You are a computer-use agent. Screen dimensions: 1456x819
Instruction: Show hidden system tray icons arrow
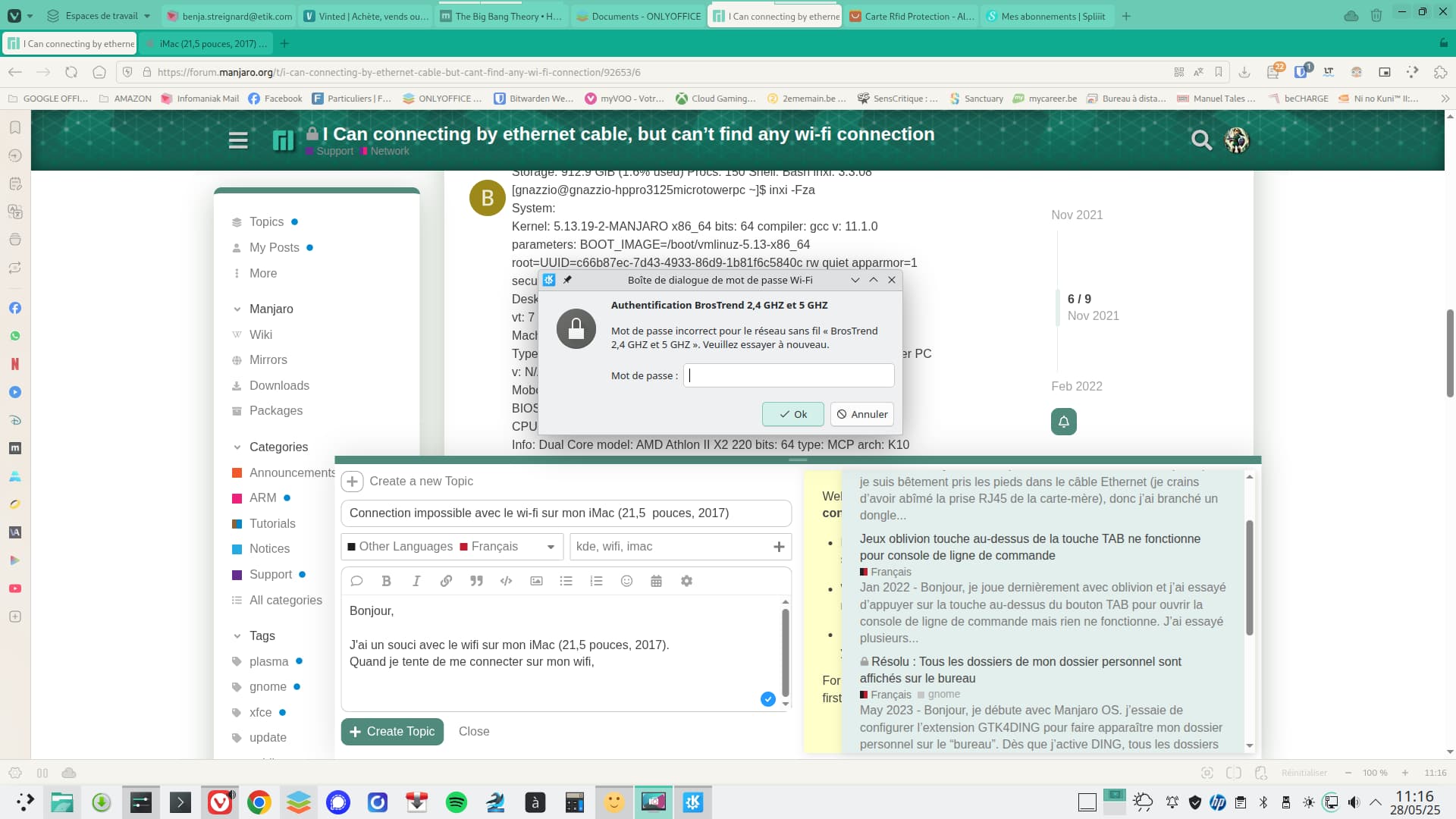point(1375,802)
